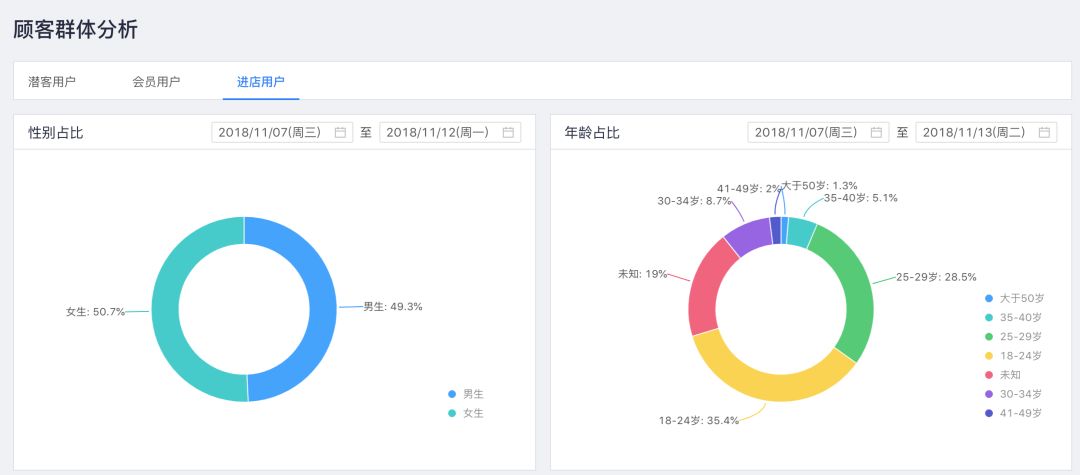
Task: Click calendar icon in gender chart start date
Action: pos(340,132)
